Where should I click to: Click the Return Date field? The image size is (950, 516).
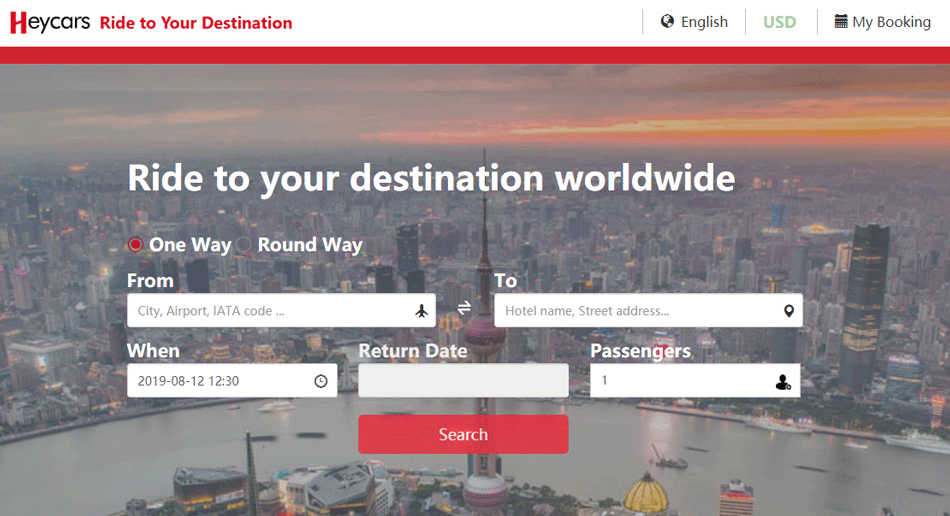[463, 381]
